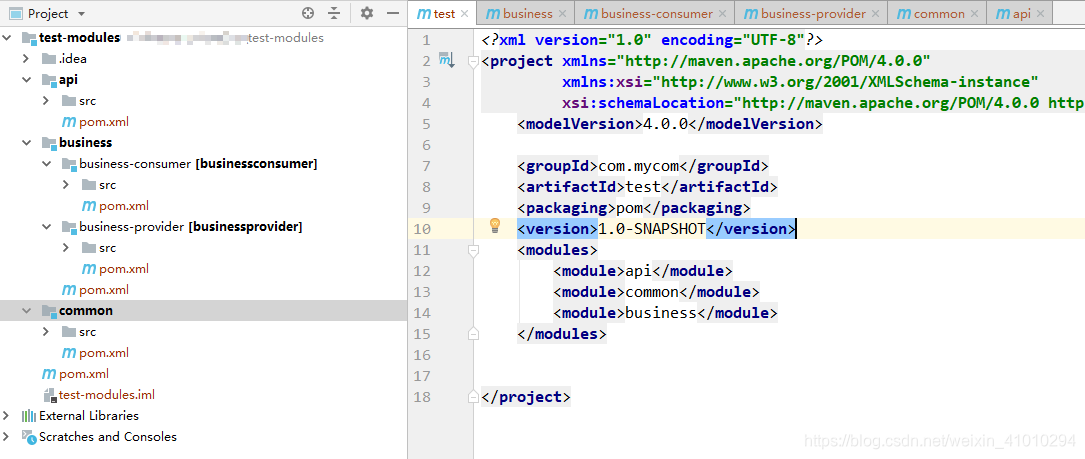
Task: Click the business module folder icon
Action: [x=48, y=143]
